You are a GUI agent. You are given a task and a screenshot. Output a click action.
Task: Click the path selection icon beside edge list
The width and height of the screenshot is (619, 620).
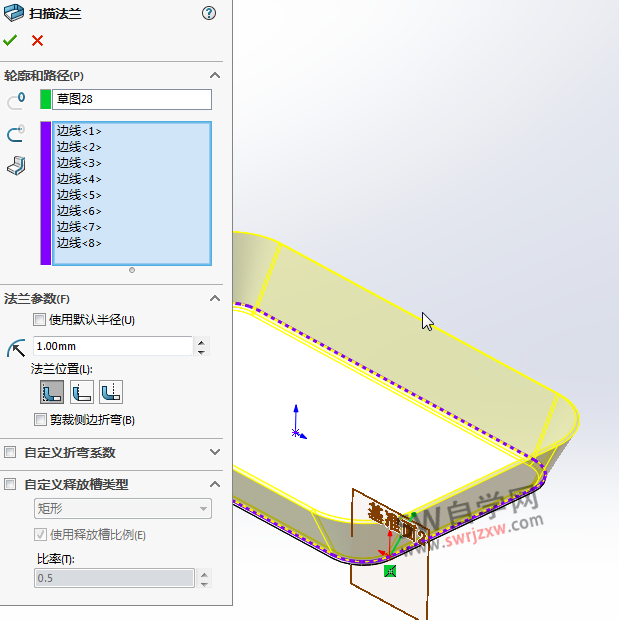coord(16,135)
